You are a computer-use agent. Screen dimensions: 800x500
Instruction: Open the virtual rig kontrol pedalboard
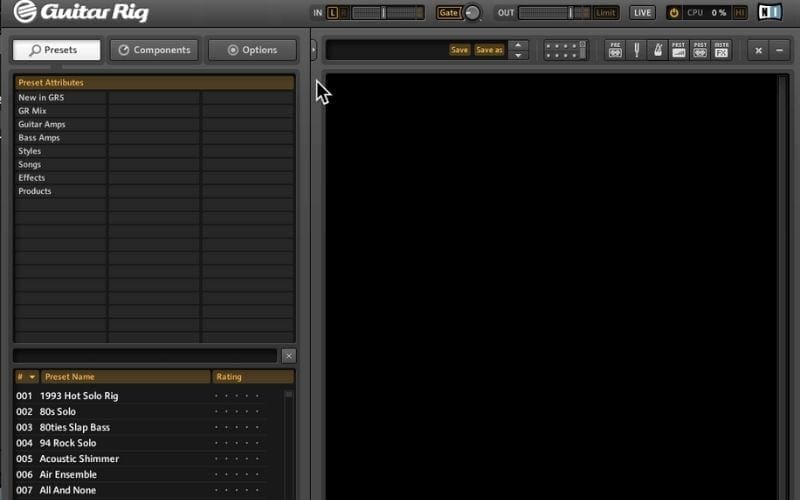click(x=565, y=50)
